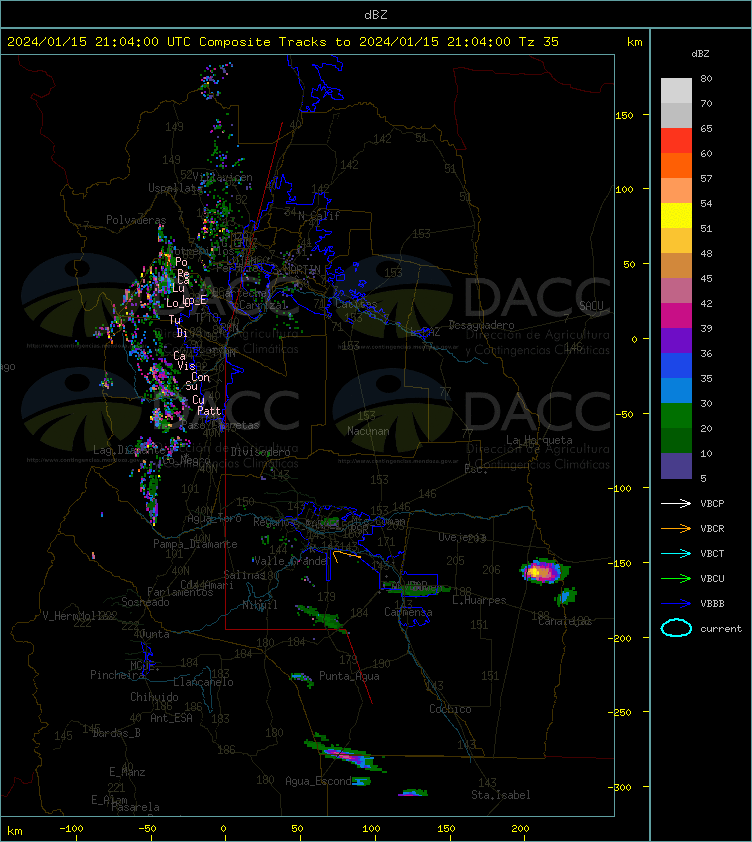
Task: Select the bright yellow swatch in dBZ scale
Action: 676,215
